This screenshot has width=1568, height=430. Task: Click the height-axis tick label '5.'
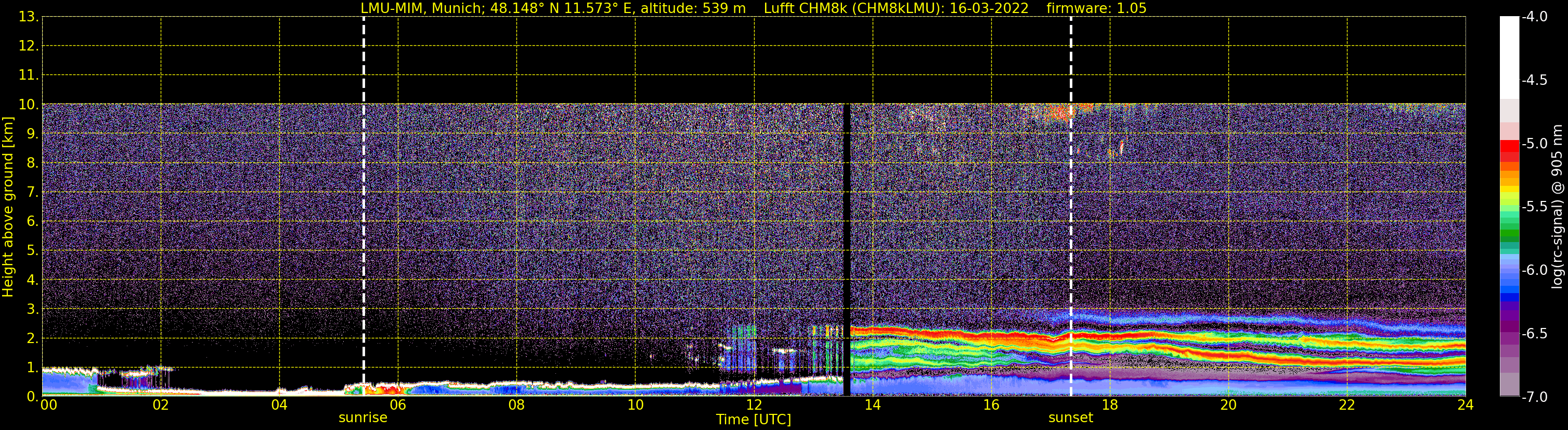33,250
